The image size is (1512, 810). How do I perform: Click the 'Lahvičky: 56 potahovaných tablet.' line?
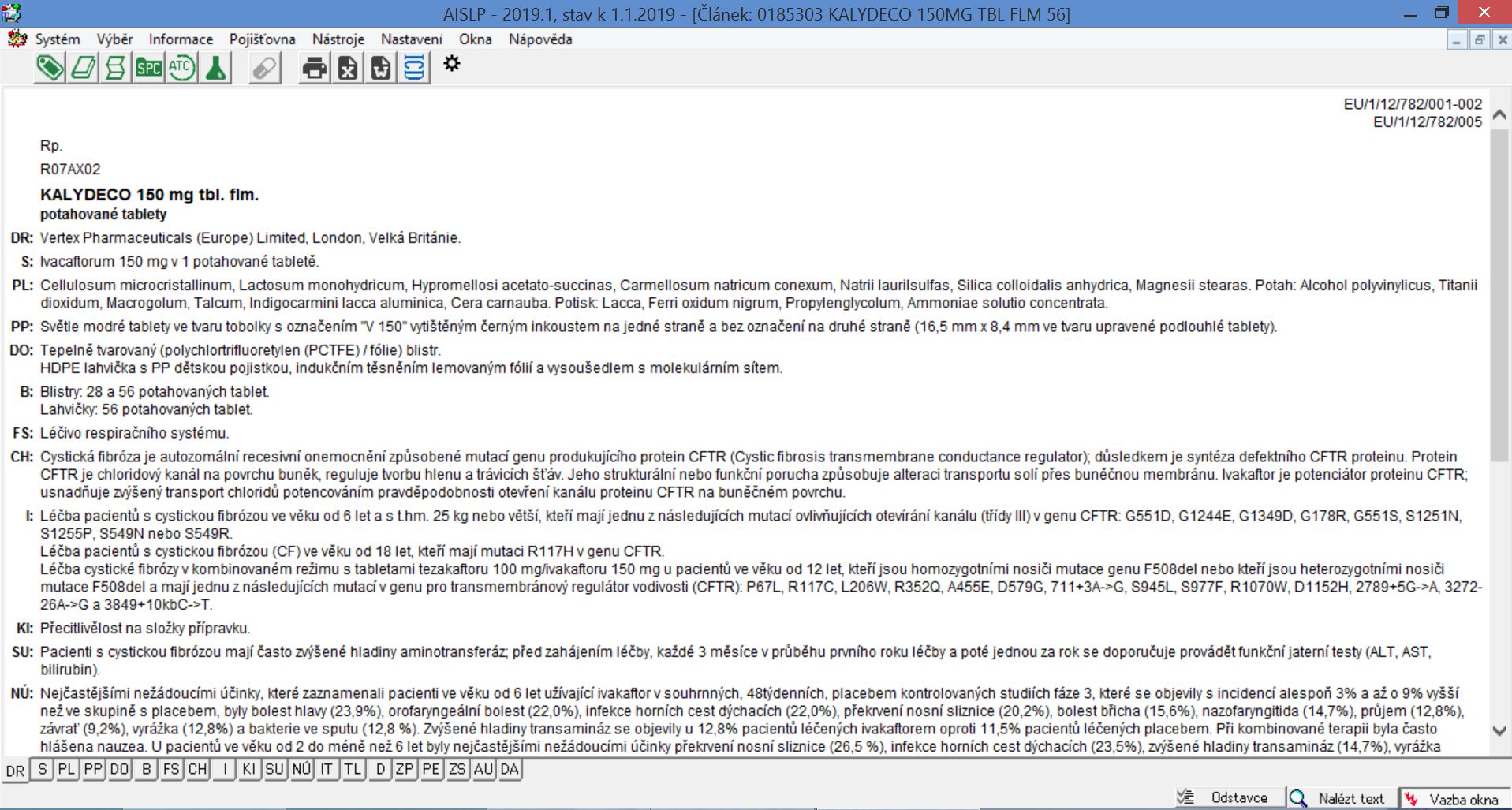tap(146, 409)
